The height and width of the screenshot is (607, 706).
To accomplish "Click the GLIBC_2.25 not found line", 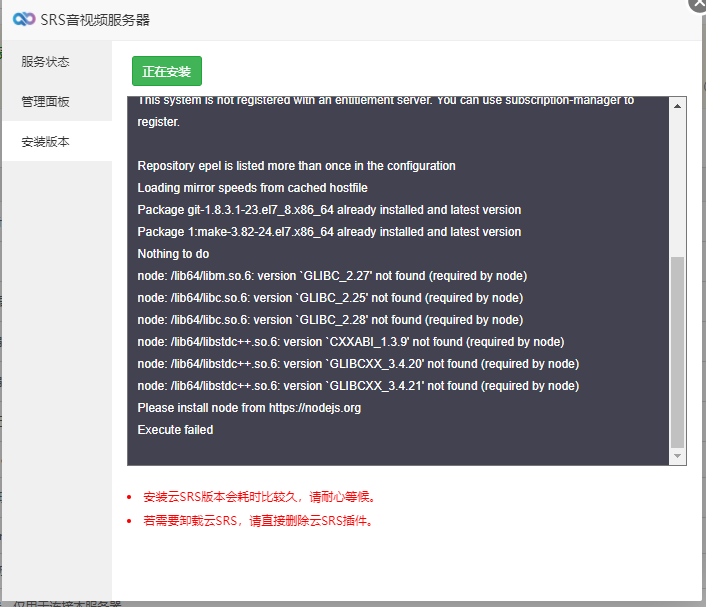I will point(330,298).
